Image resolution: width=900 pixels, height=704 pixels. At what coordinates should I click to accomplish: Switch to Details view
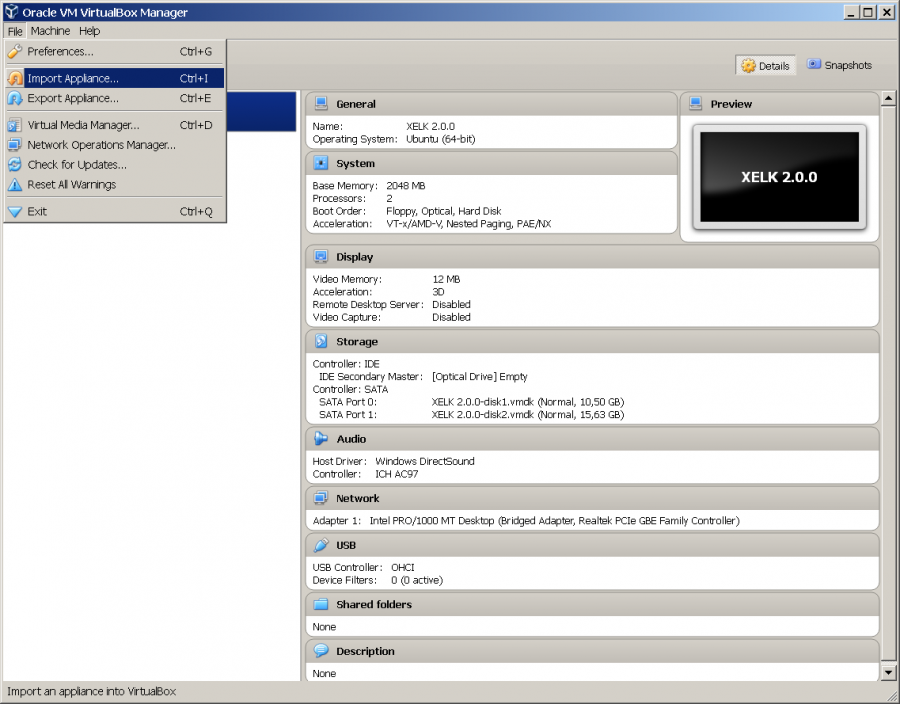pos(765,64)
